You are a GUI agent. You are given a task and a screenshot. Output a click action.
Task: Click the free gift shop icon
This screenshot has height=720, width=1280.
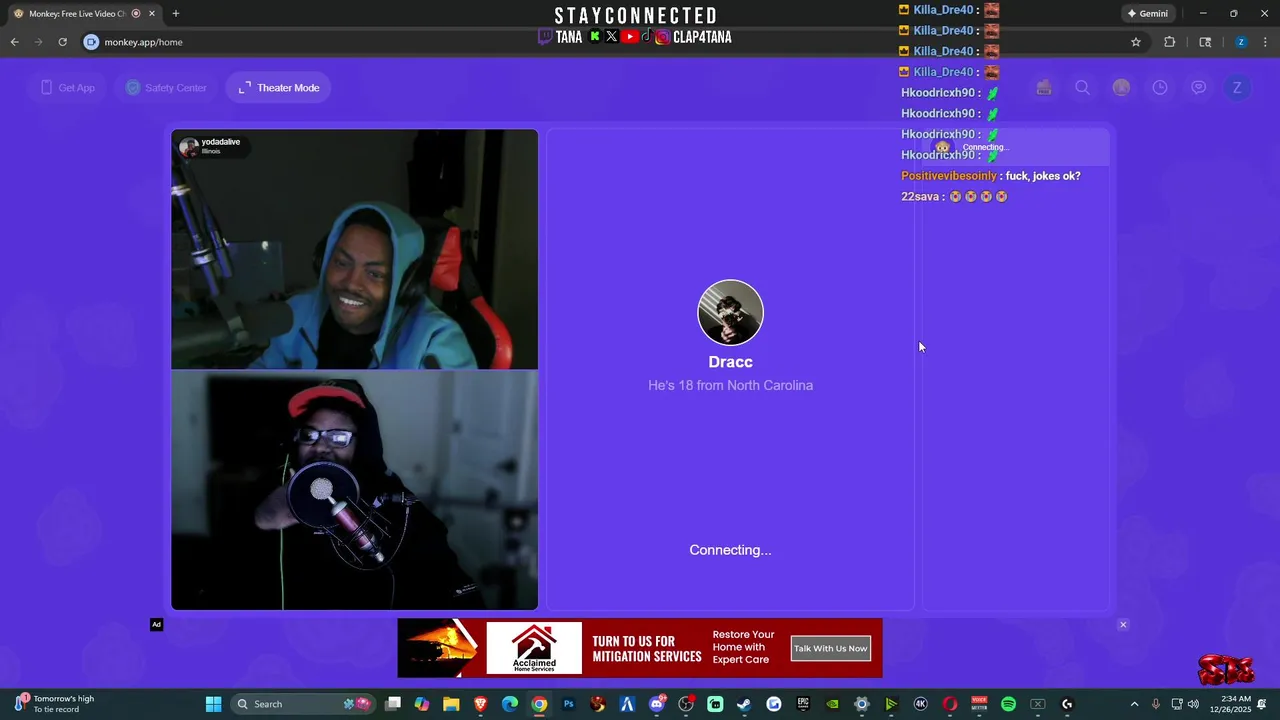(1044, 88)
